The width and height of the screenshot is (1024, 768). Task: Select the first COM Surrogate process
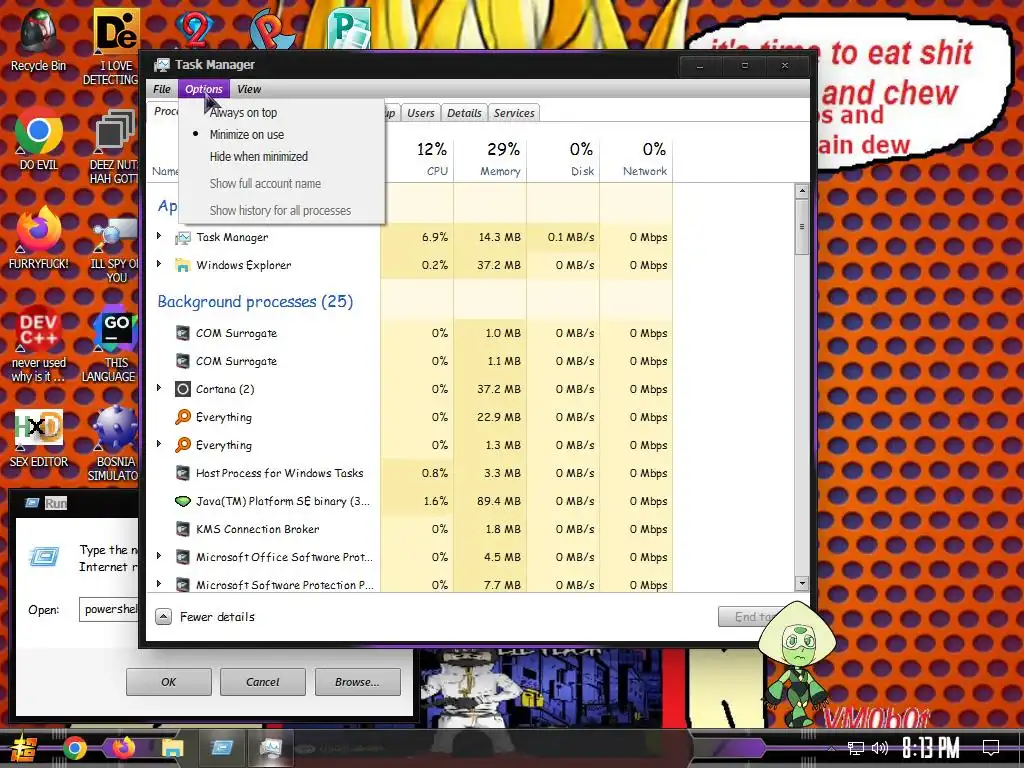411,333
